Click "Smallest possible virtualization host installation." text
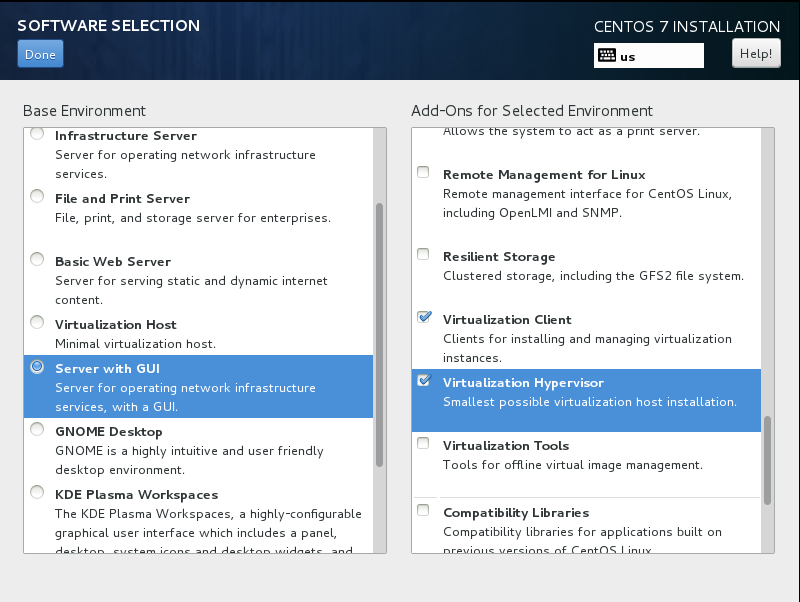Screen dimensions: 800x602 click(x=590, y=402)
